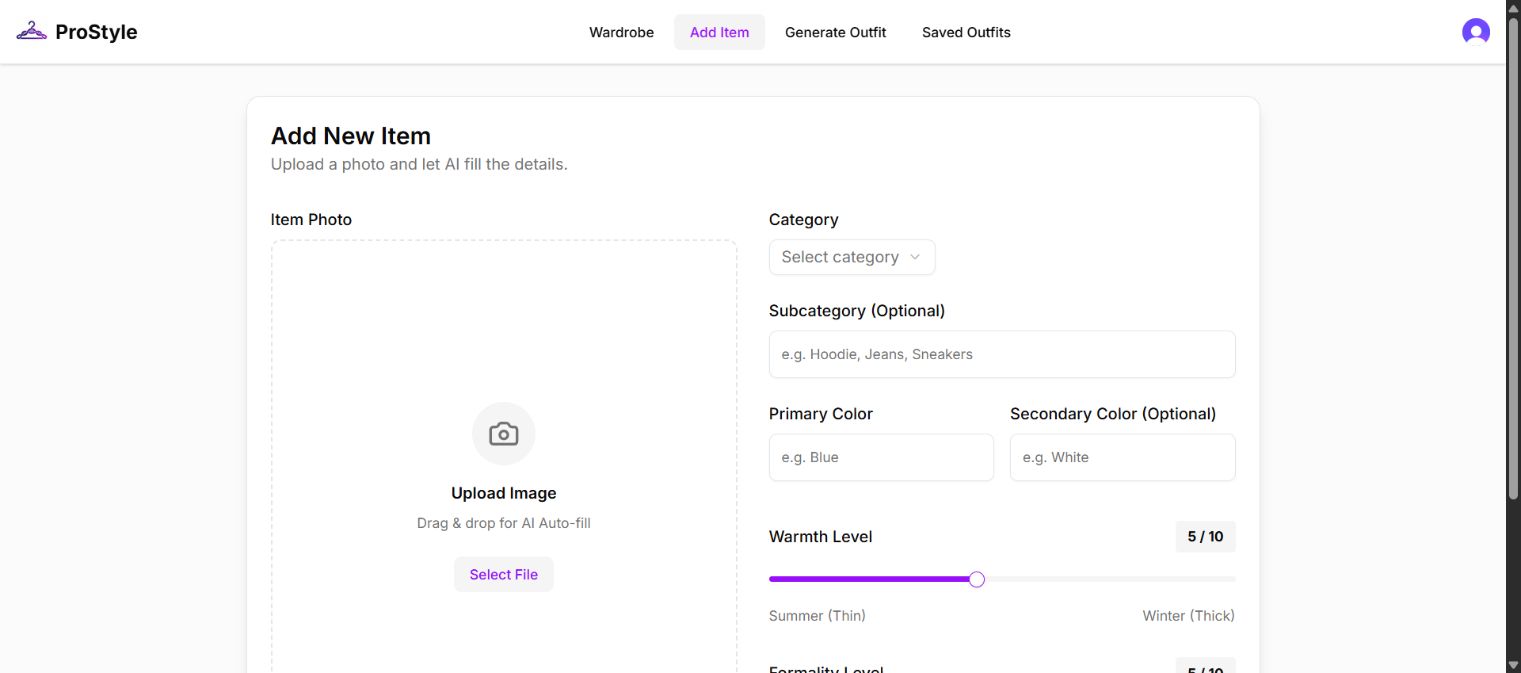
Task: Click the Add New Item heading
Action: tap(351, 136)
